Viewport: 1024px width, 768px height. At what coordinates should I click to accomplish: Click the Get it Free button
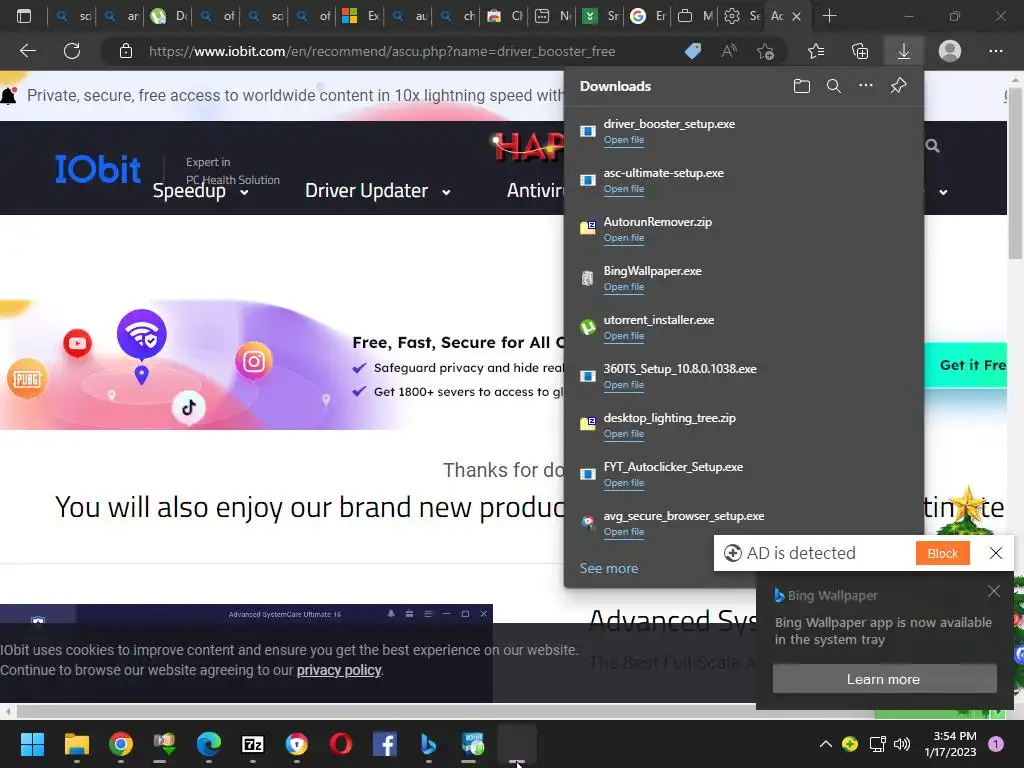point(967,365)
